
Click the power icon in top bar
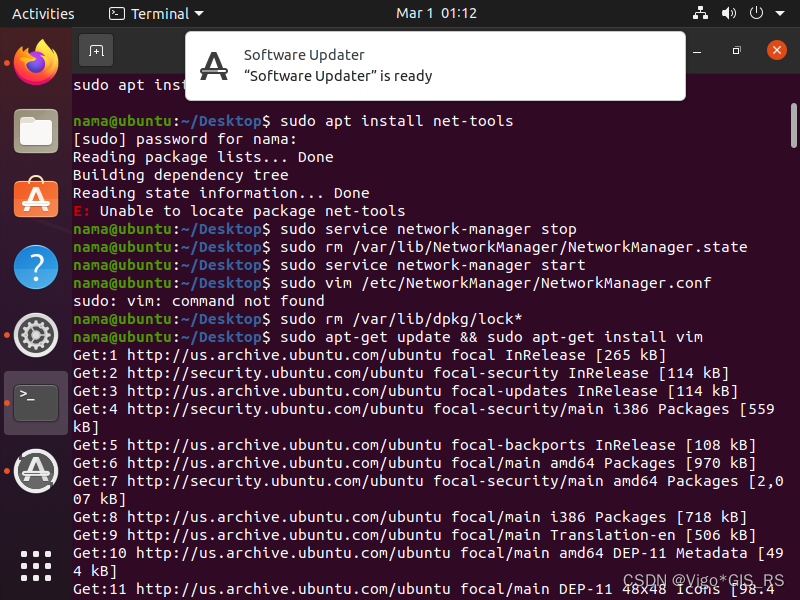[x=756, y=13]
